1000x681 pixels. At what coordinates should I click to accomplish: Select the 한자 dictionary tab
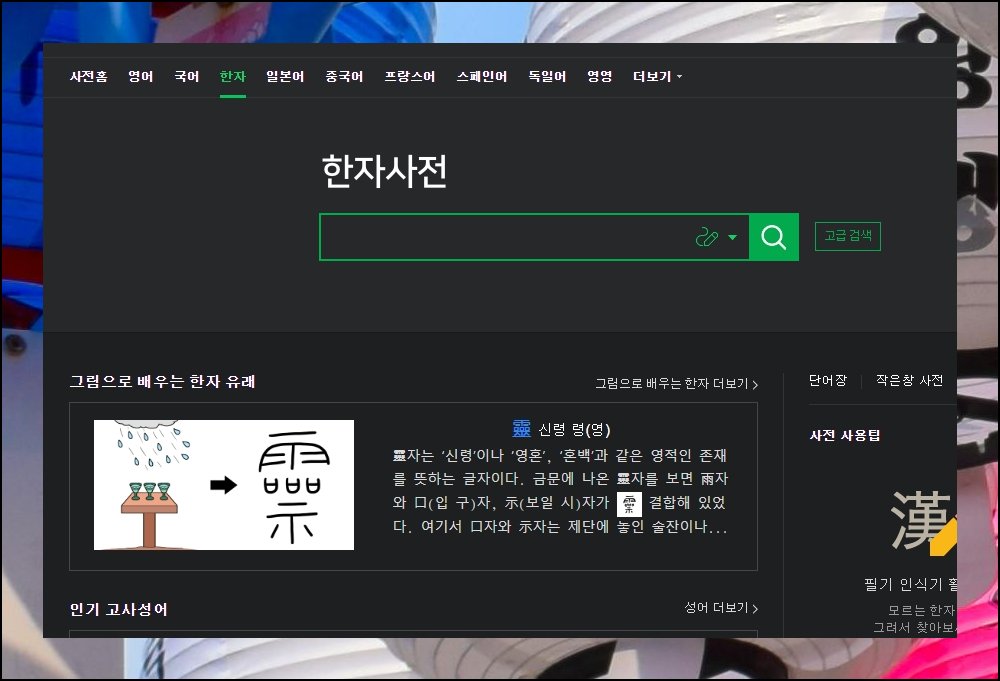[x=233, y=77]
